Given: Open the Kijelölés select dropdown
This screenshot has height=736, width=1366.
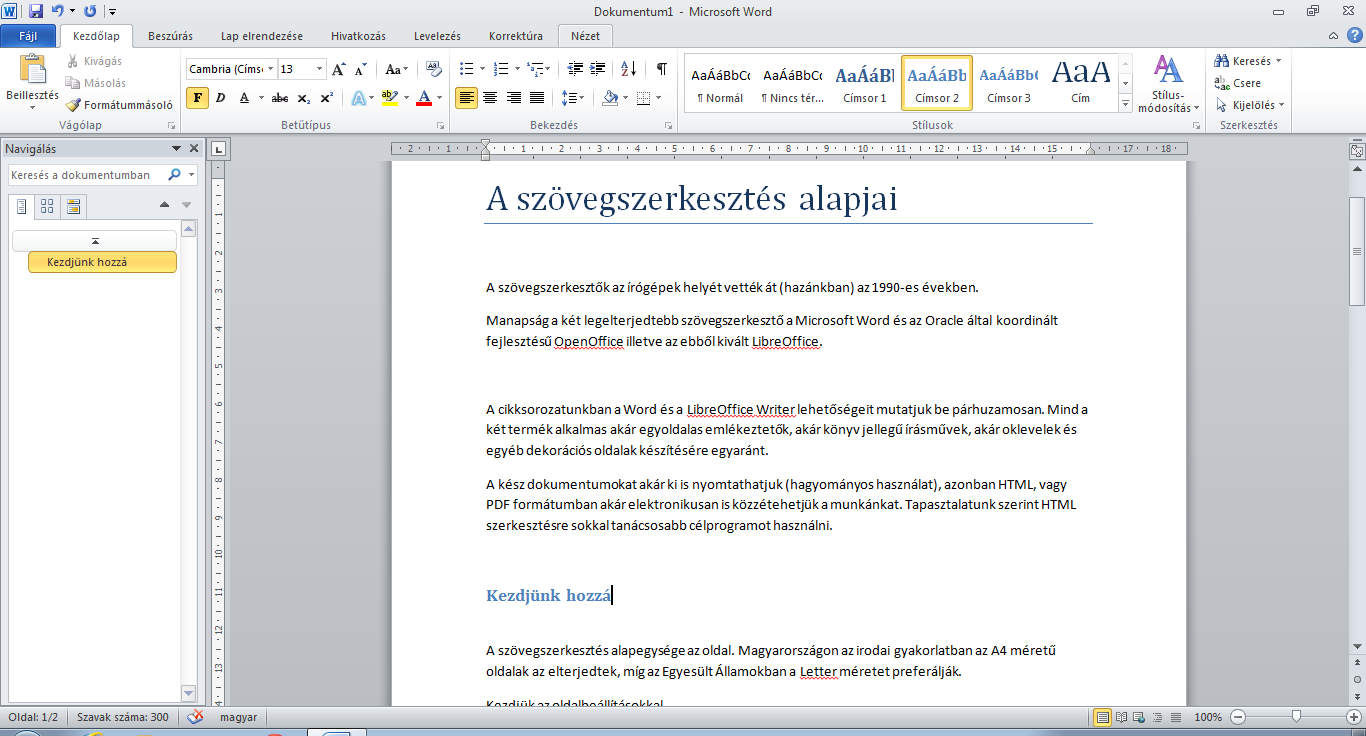Looking at the screenshot, I should tap(1250, 104).
